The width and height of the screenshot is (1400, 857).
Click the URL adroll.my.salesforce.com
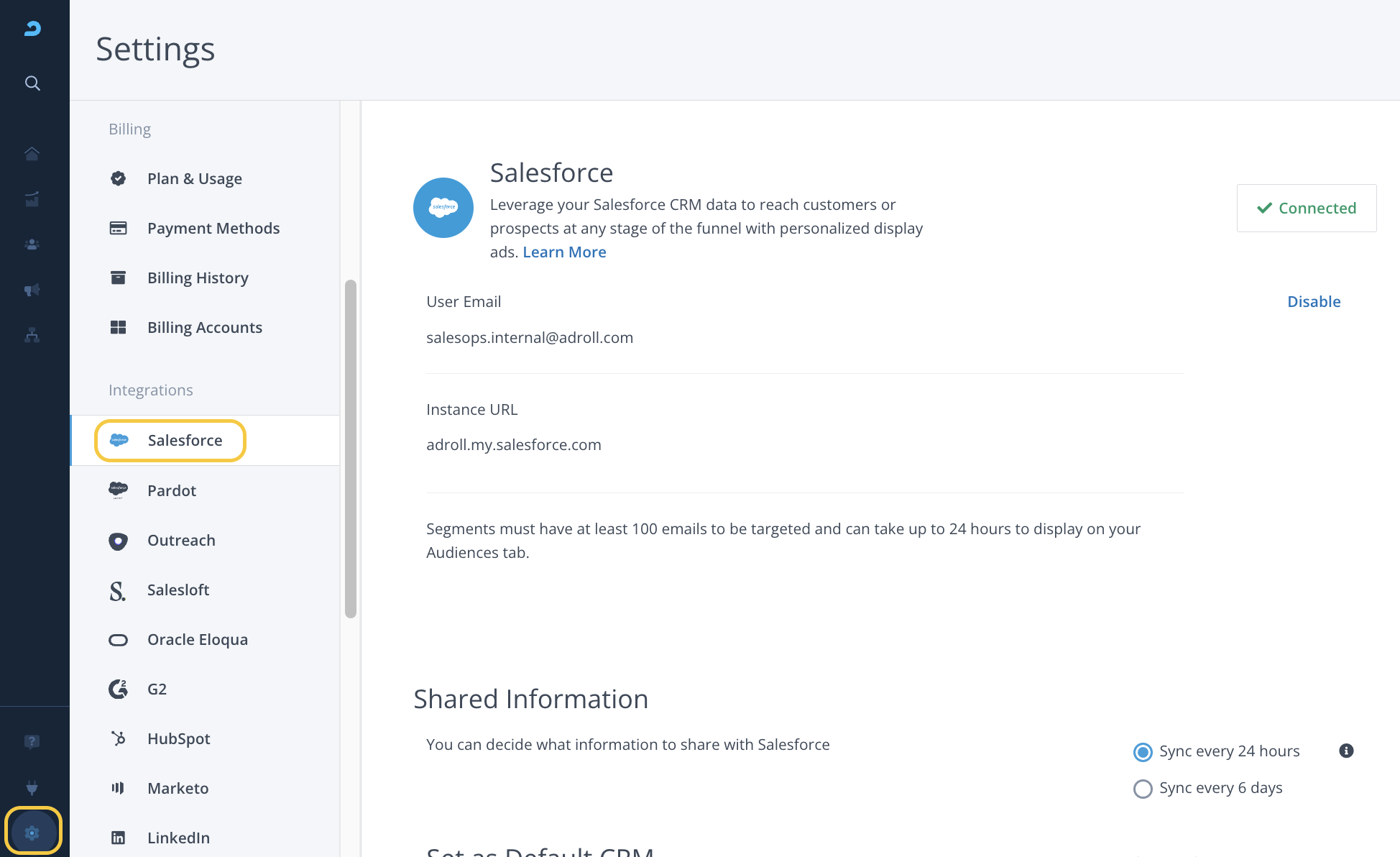tap(514, 445)
